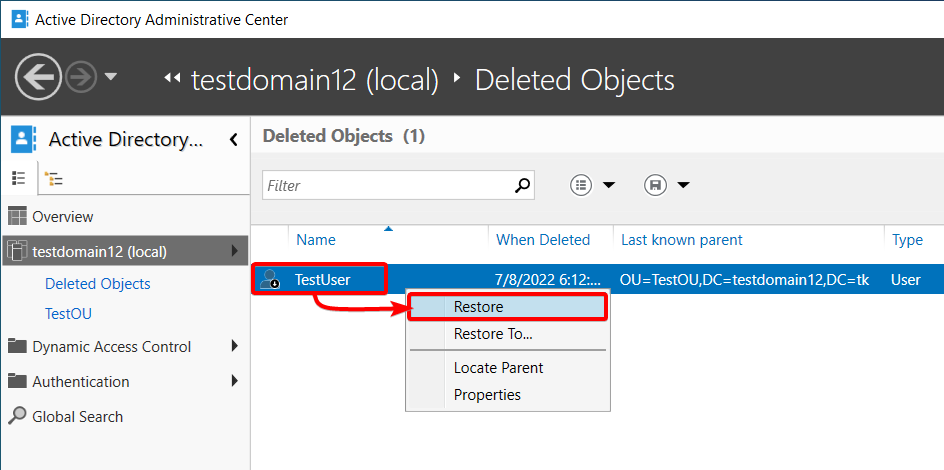Click the Back navigation arrow button

(x=39, y=77)
